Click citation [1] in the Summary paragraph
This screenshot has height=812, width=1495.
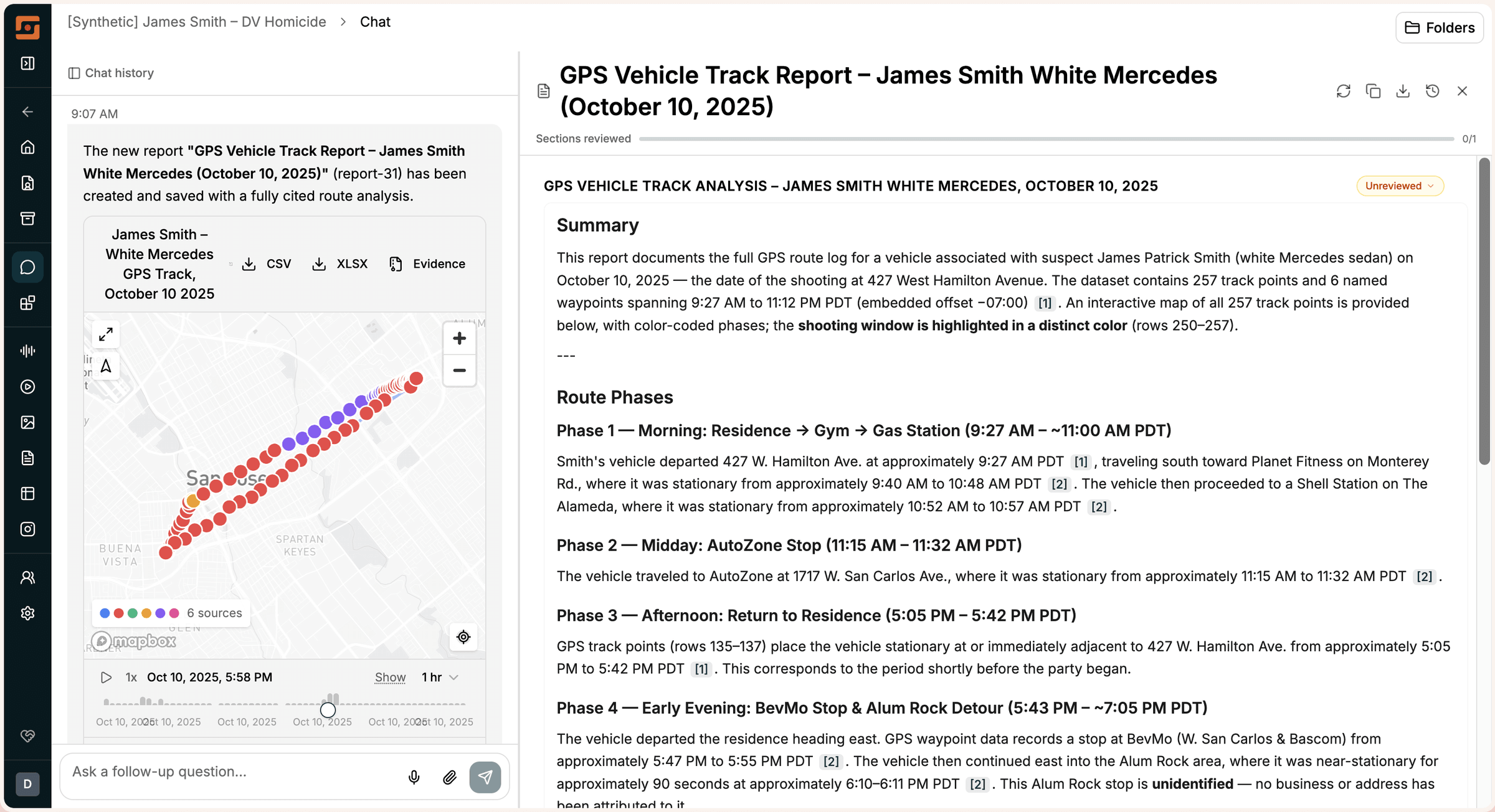click(1045, 303)
